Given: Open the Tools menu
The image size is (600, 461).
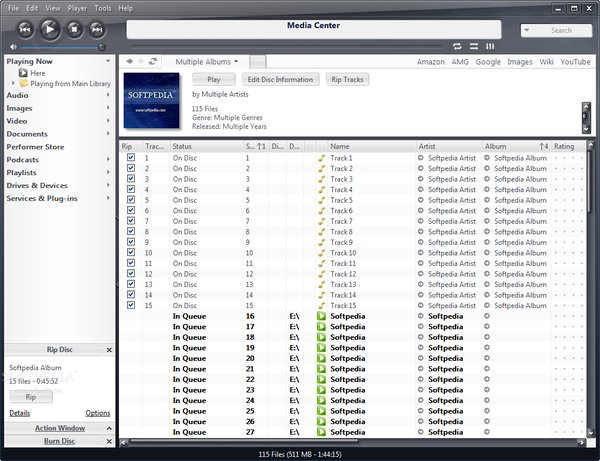Looking at the screenshot, I should (103, 8).
